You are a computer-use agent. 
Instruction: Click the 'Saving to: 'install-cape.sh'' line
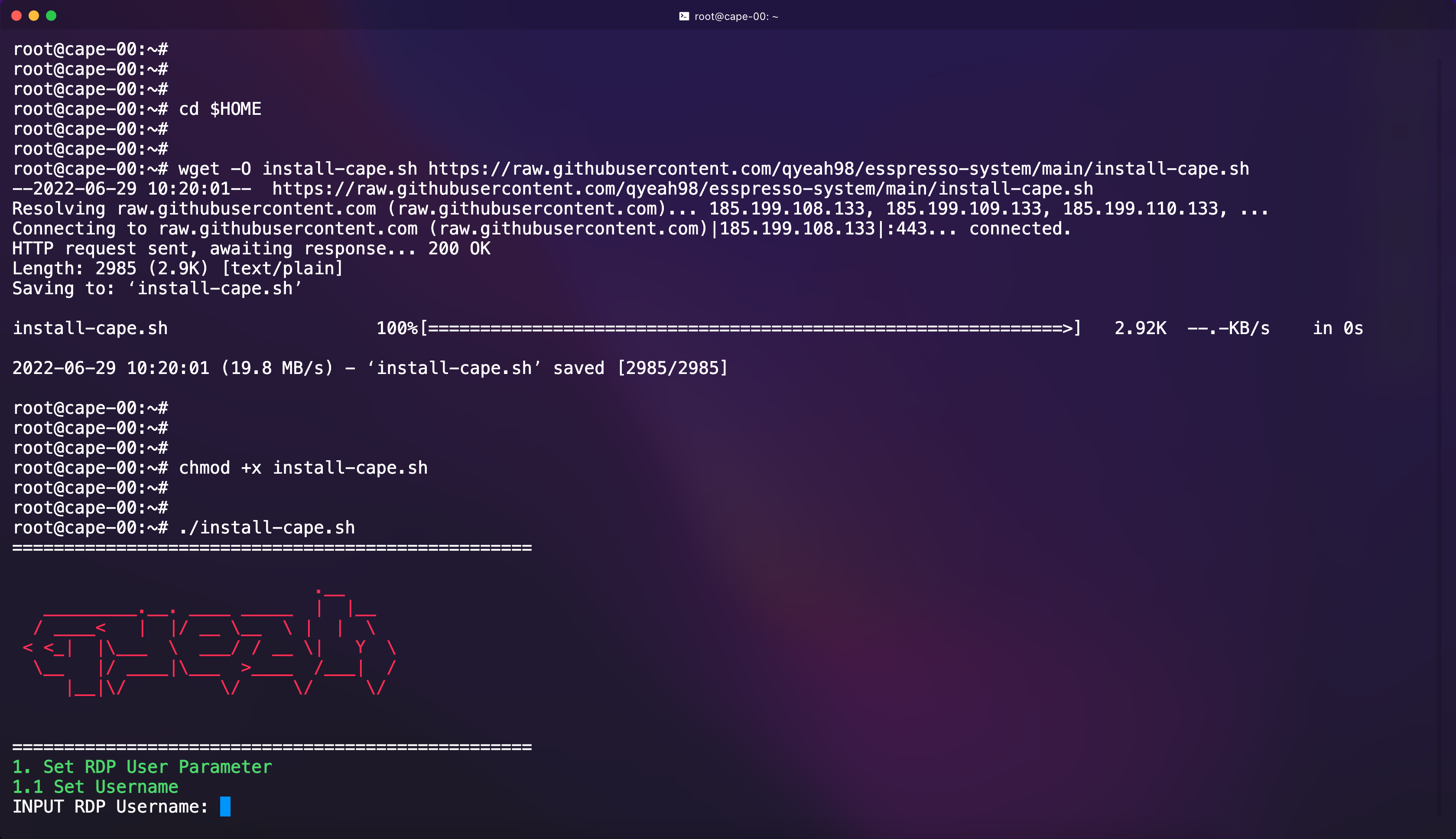157,288
